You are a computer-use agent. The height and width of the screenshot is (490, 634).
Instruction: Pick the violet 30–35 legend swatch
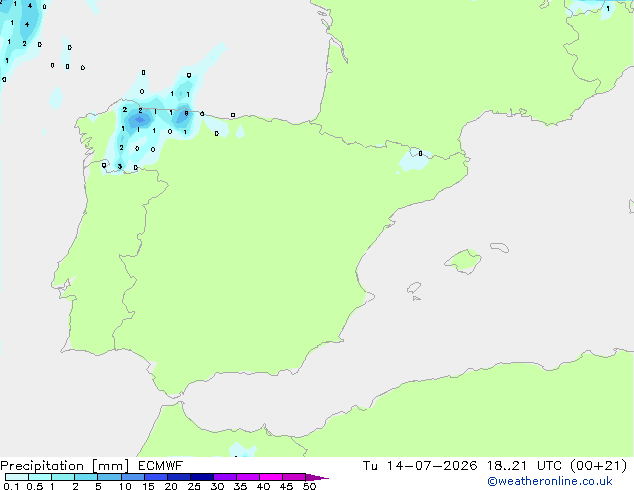tap(225, 477)
